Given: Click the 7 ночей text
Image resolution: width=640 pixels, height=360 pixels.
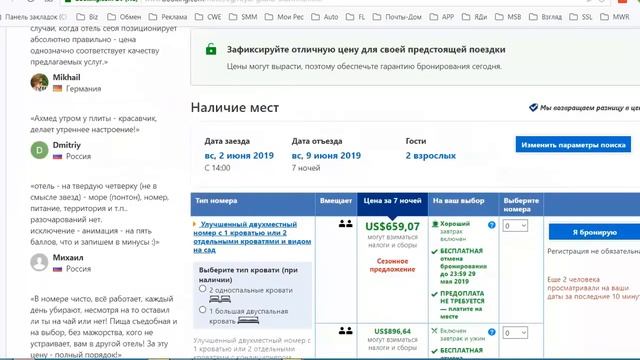Looking at the screenshot, I should [306, 168].
